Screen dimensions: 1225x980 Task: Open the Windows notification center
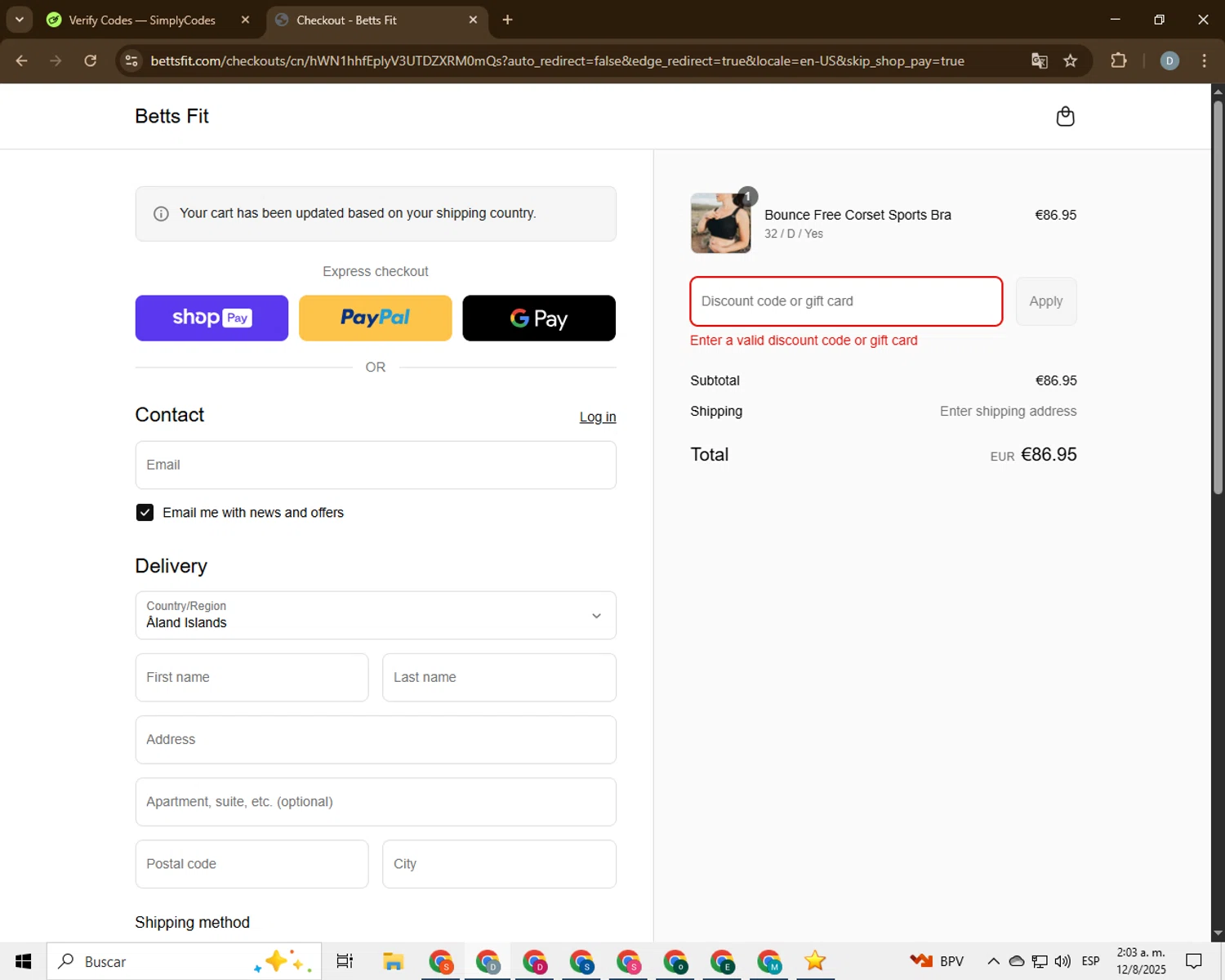(1194, 961)
